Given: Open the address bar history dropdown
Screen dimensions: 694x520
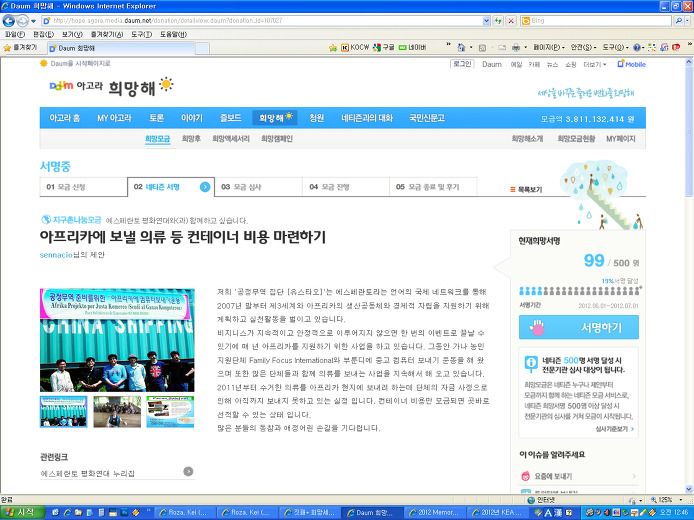Looking at the screenshot, I should [486, 20].
